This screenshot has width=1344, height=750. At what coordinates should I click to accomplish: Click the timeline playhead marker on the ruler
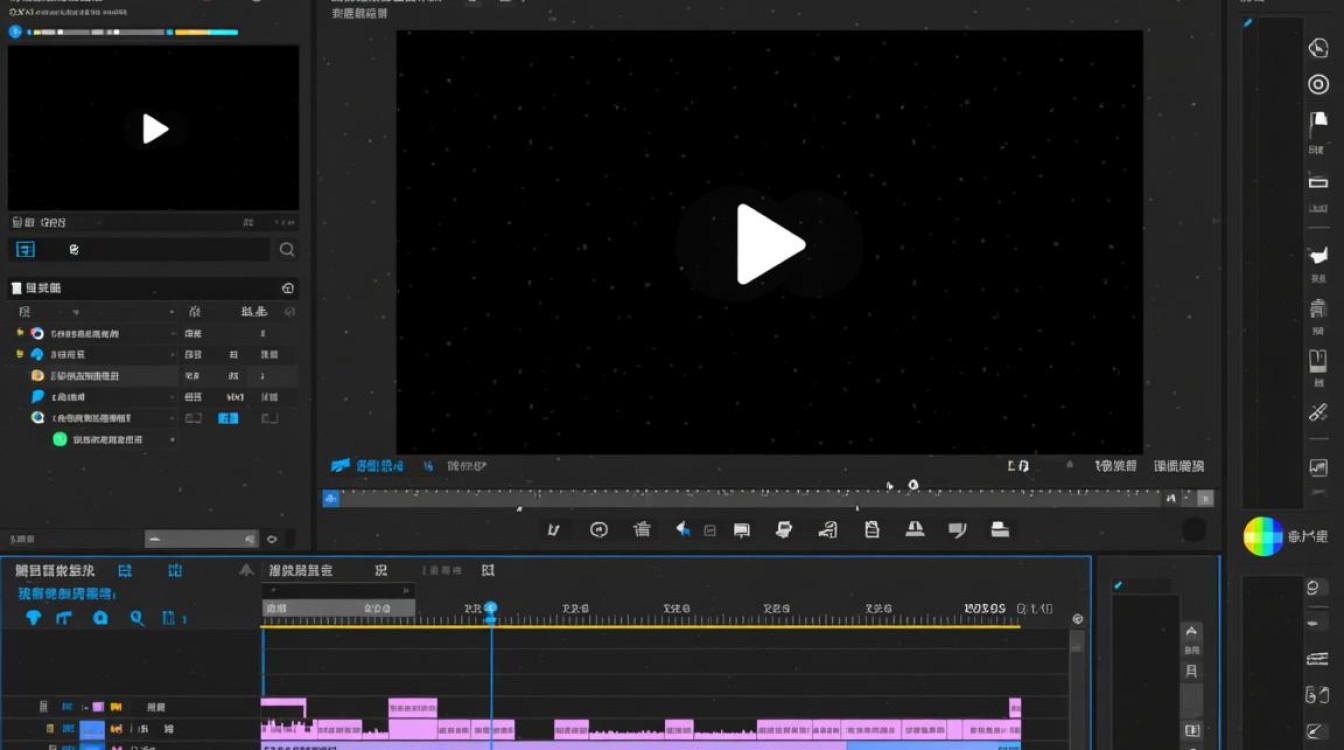[x=491, y=608]
